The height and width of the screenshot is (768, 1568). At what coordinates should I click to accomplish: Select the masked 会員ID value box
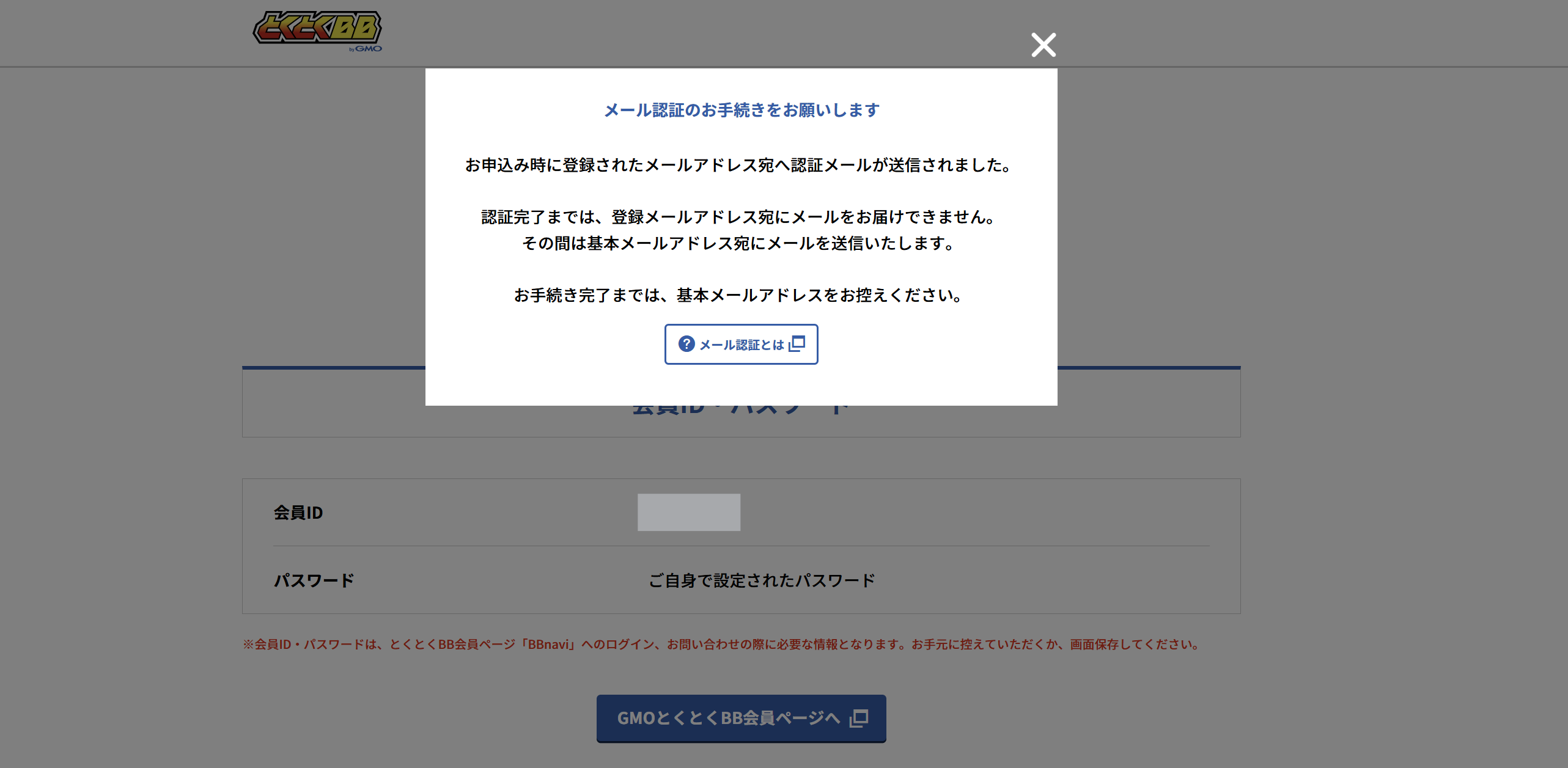point(689,512)
